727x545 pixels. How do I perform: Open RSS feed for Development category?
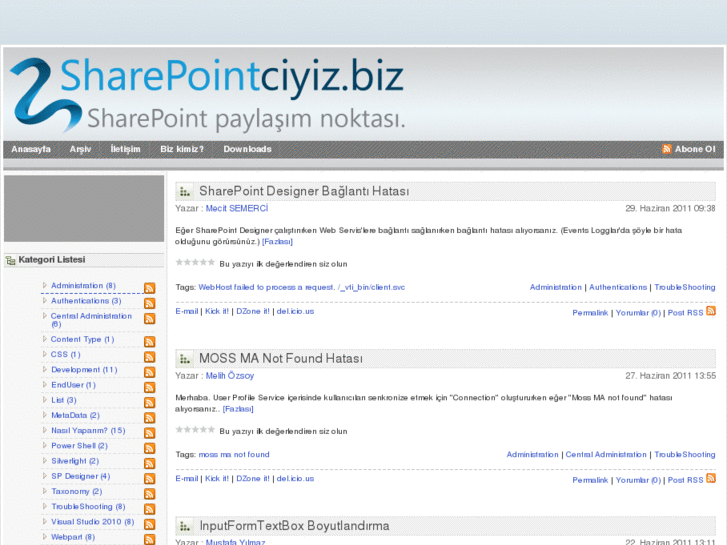click(149, 372)
